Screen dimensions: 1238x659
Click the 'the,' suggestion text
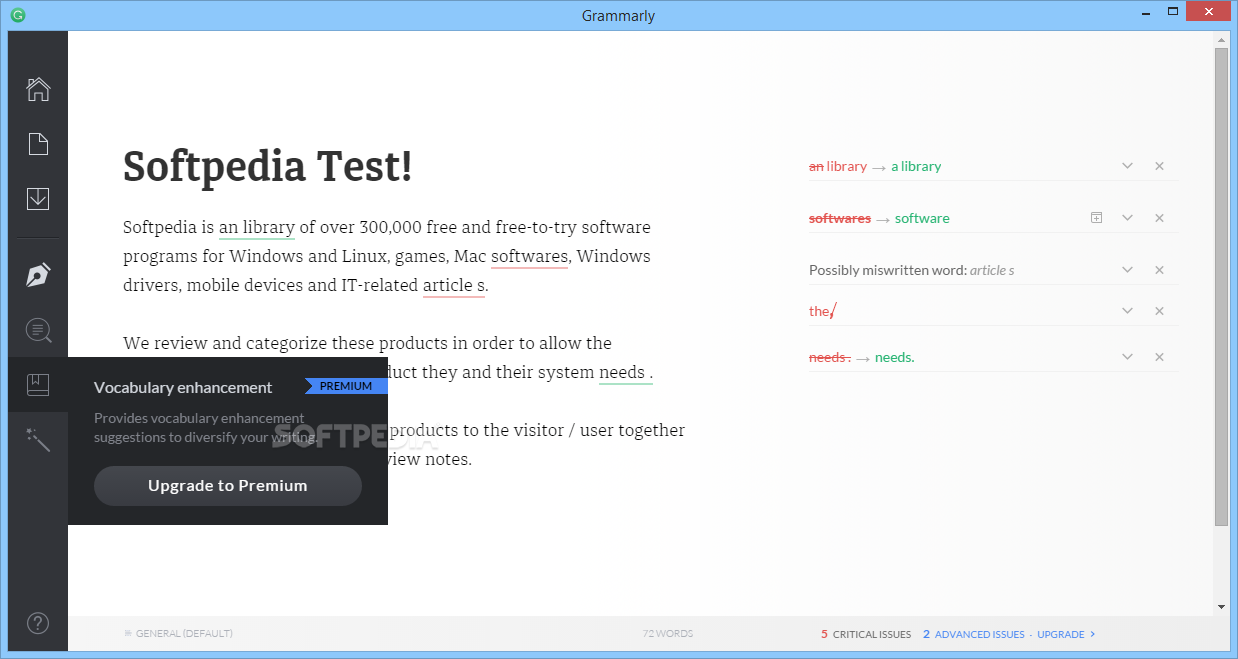[x=822, y=311]
